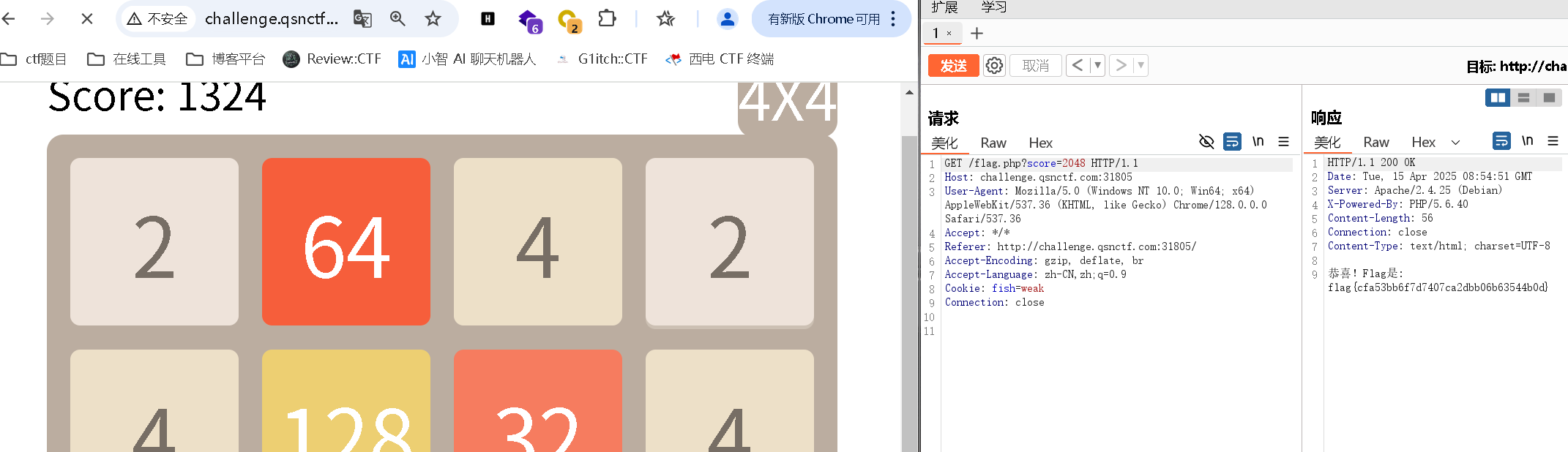Click the Cookie: fish=weak header line

pyautogui.click(x=994, y=288)
